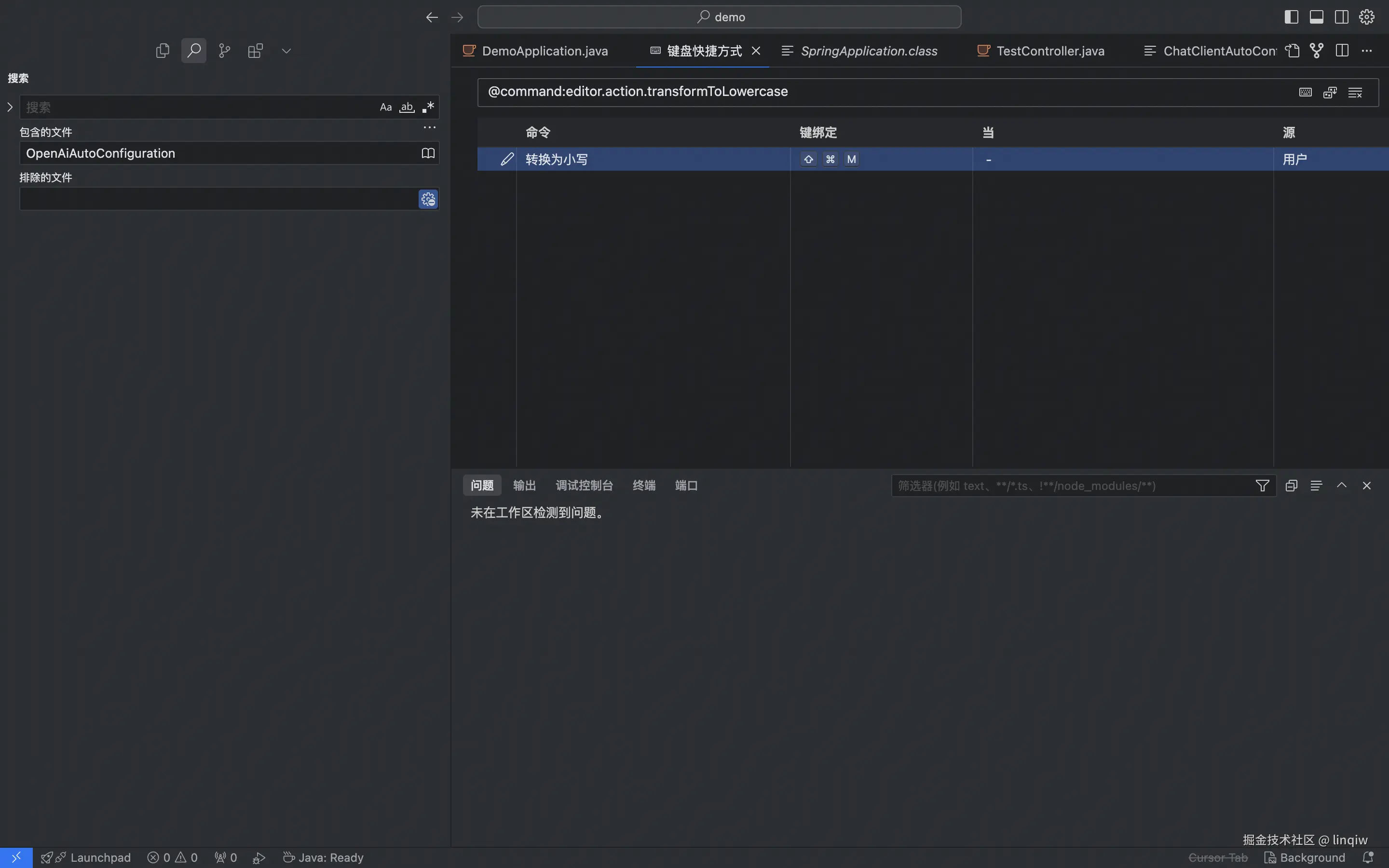
Task: Toggle Match Case in search box
Action: (x=386, y=108)
